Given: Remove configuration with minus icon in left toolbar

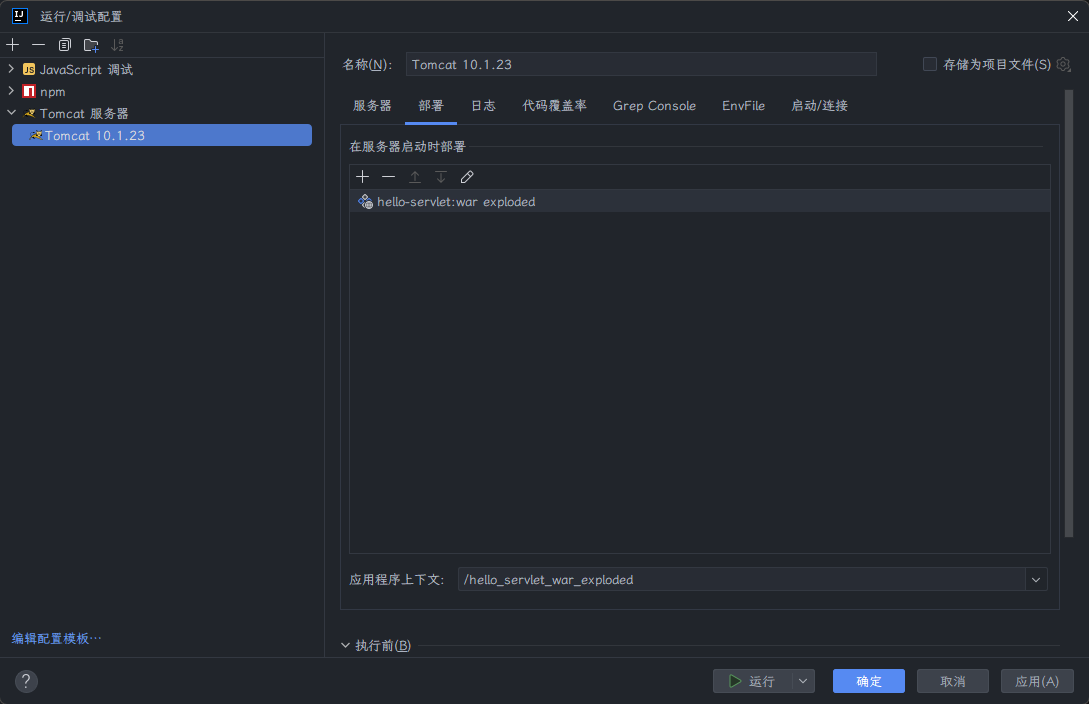Looking at the screenshot, I should click(38, 45).
